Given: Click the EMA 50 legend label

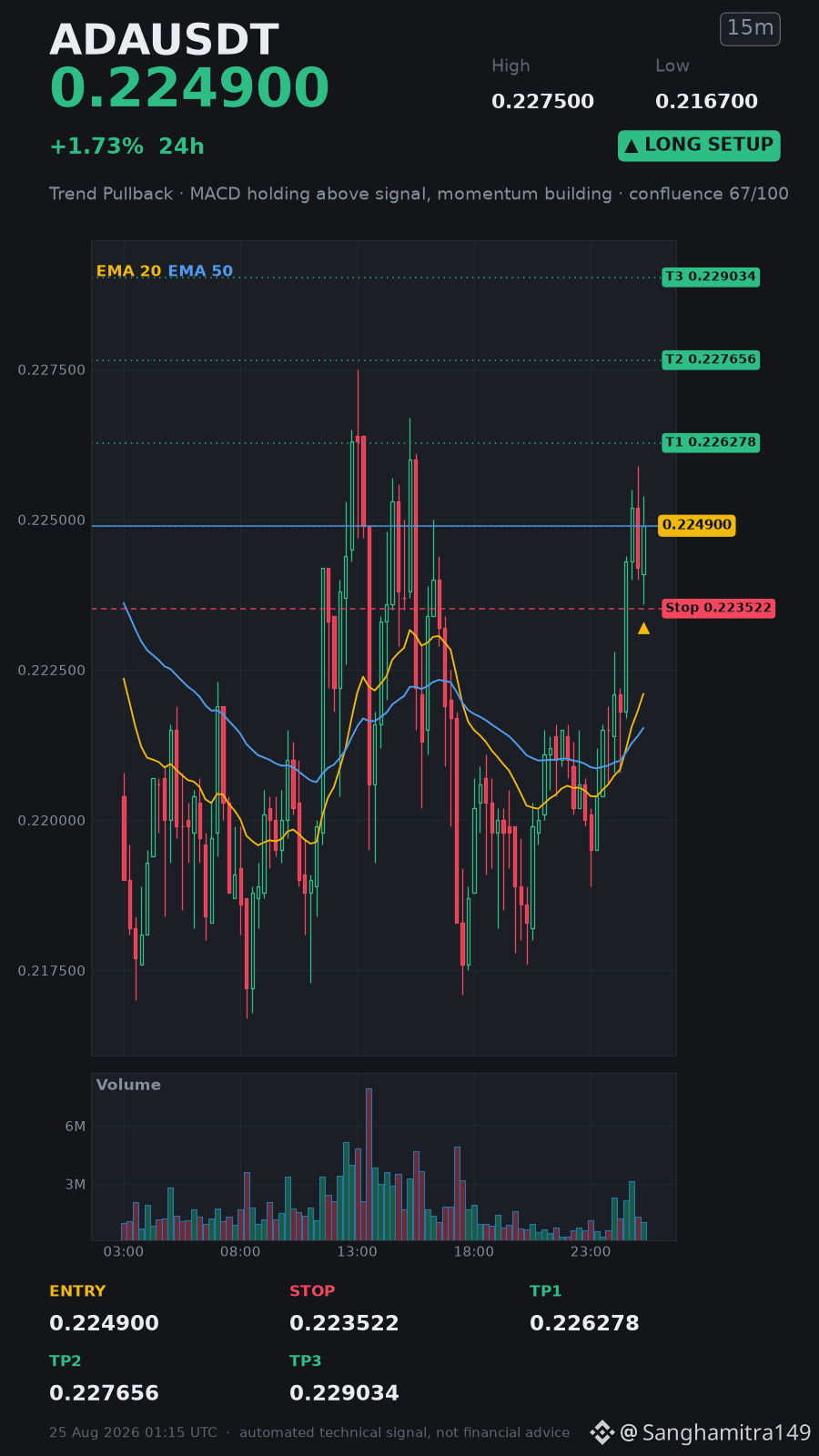Looking at the screenshot, I should point(200,271).
